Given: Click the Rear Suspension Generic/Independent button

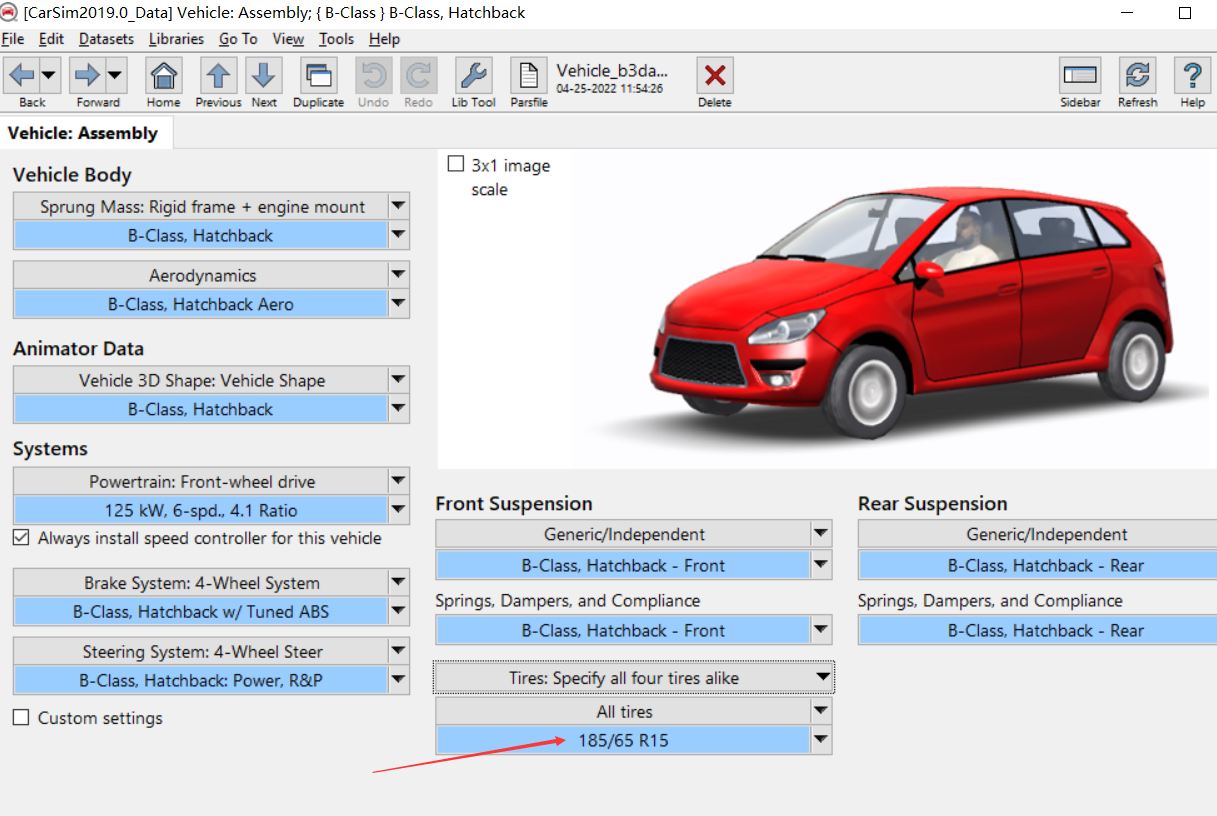Looking at the screenshot, I should [x=1038, y=534].
